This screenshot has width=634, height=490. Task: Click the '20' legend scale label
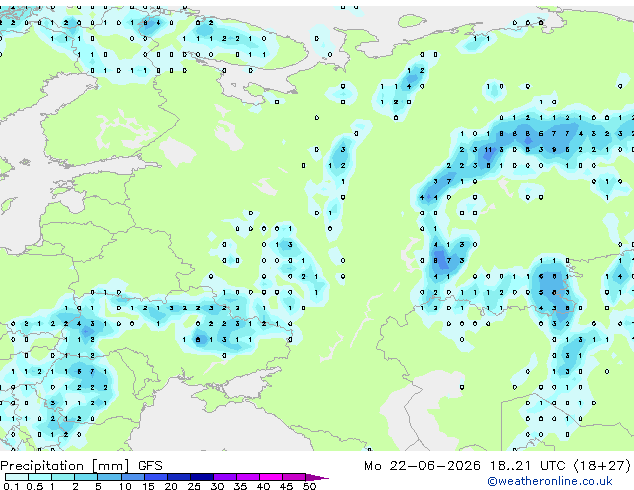[x=171, y=486]
